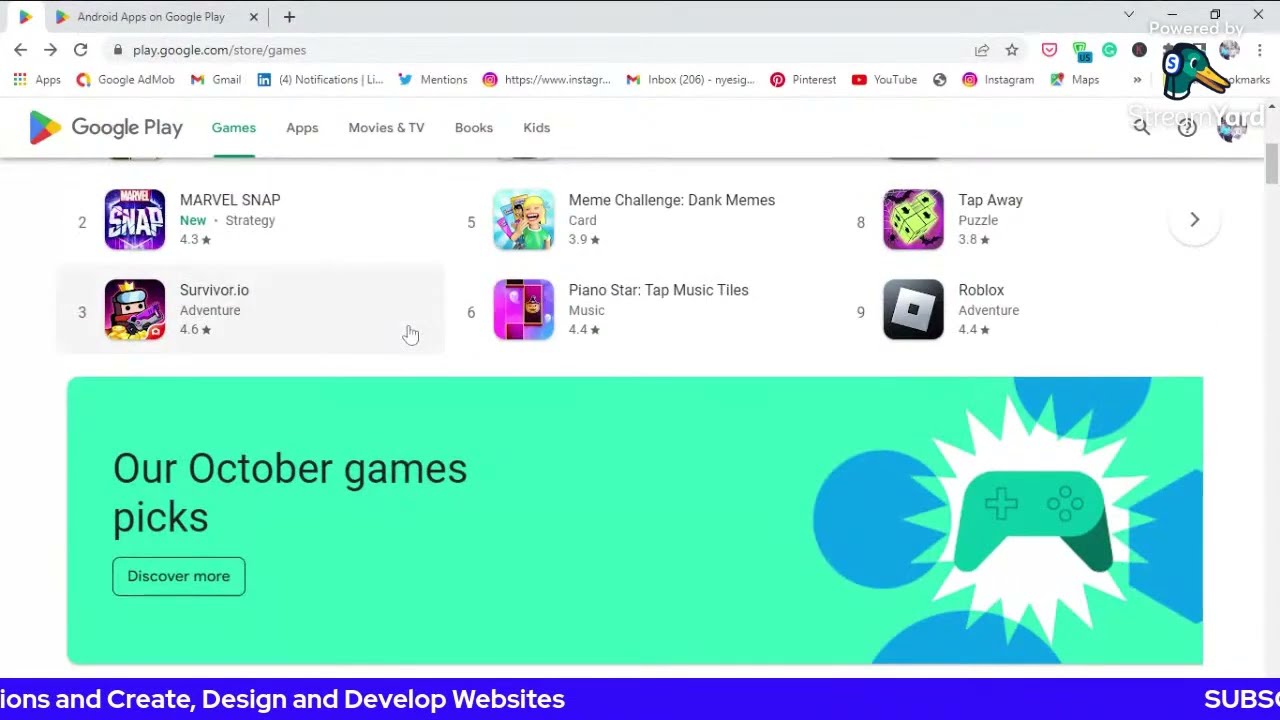Bookmark this page with the star icon
The height and width of the screenshot is (720, 1280).
(1012, 50)
